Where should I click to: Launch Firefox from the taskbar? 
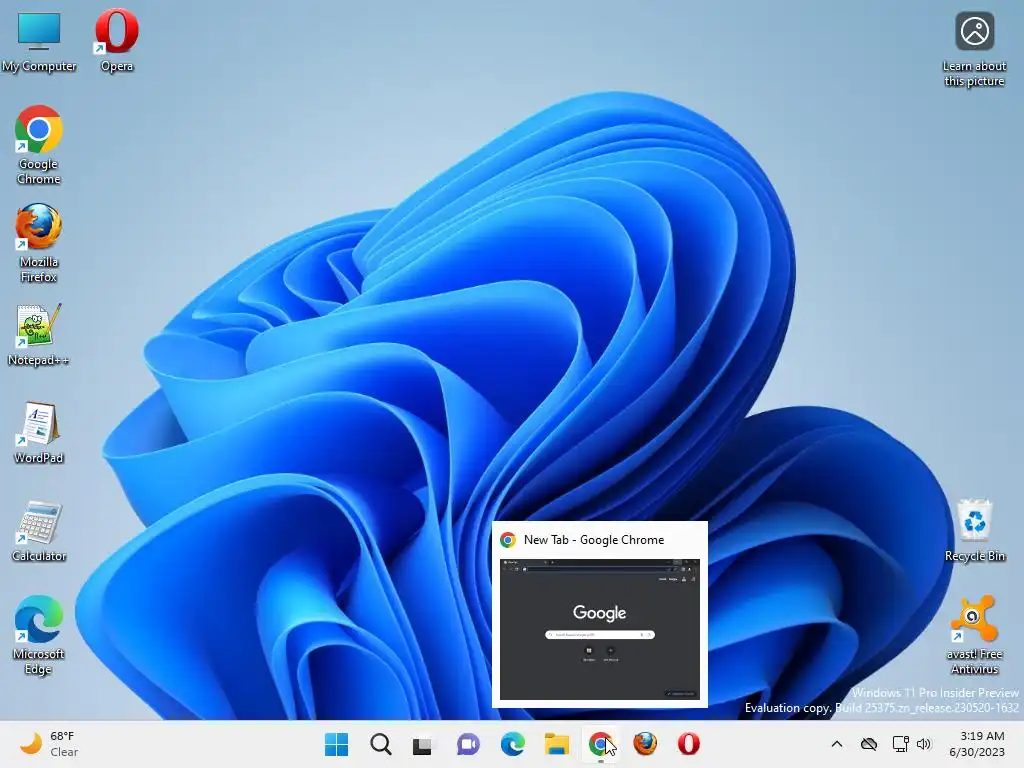click(x=645, y=744)
